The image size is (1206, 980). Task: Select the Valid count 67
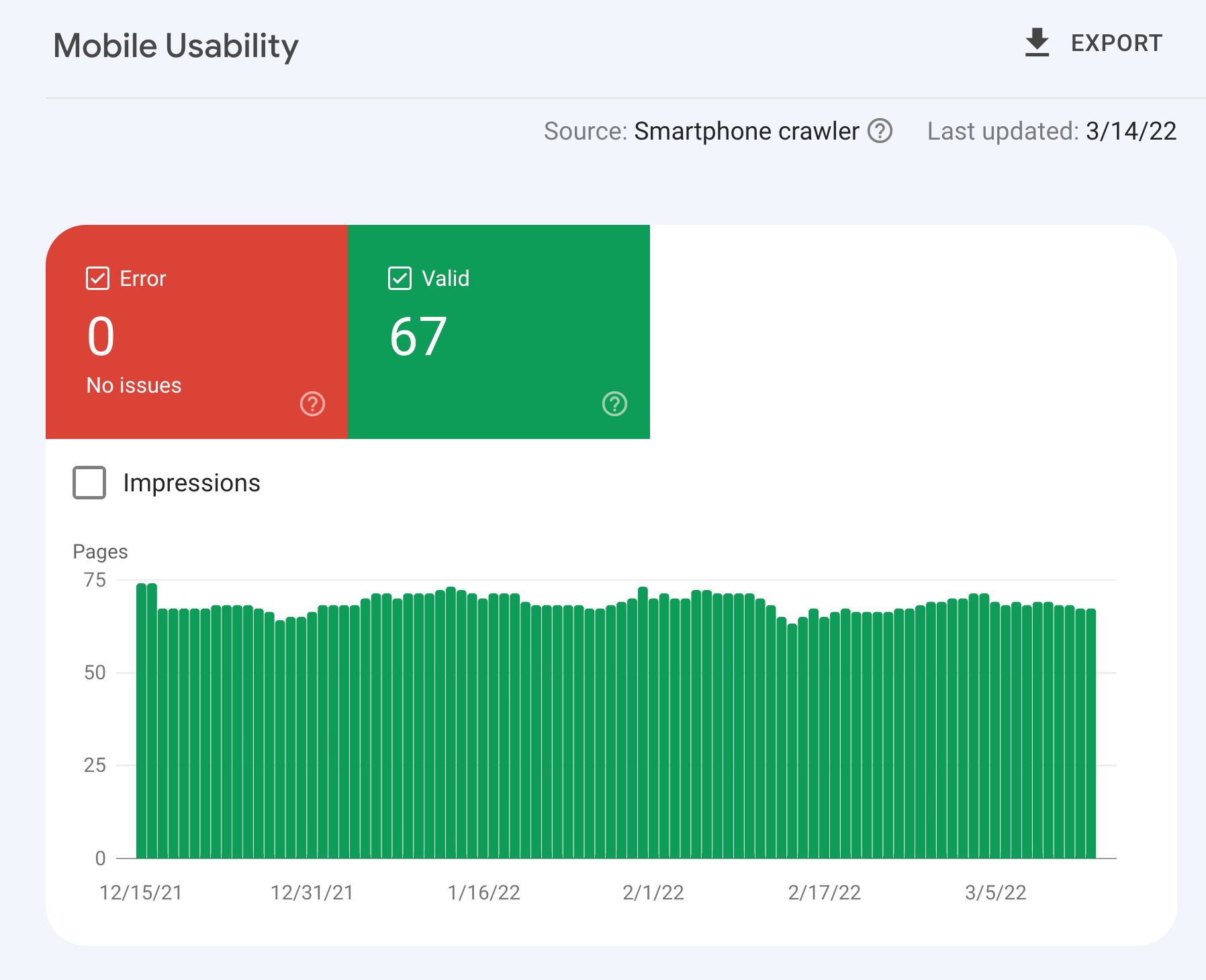pyautogui.click(x=418, y=336)
